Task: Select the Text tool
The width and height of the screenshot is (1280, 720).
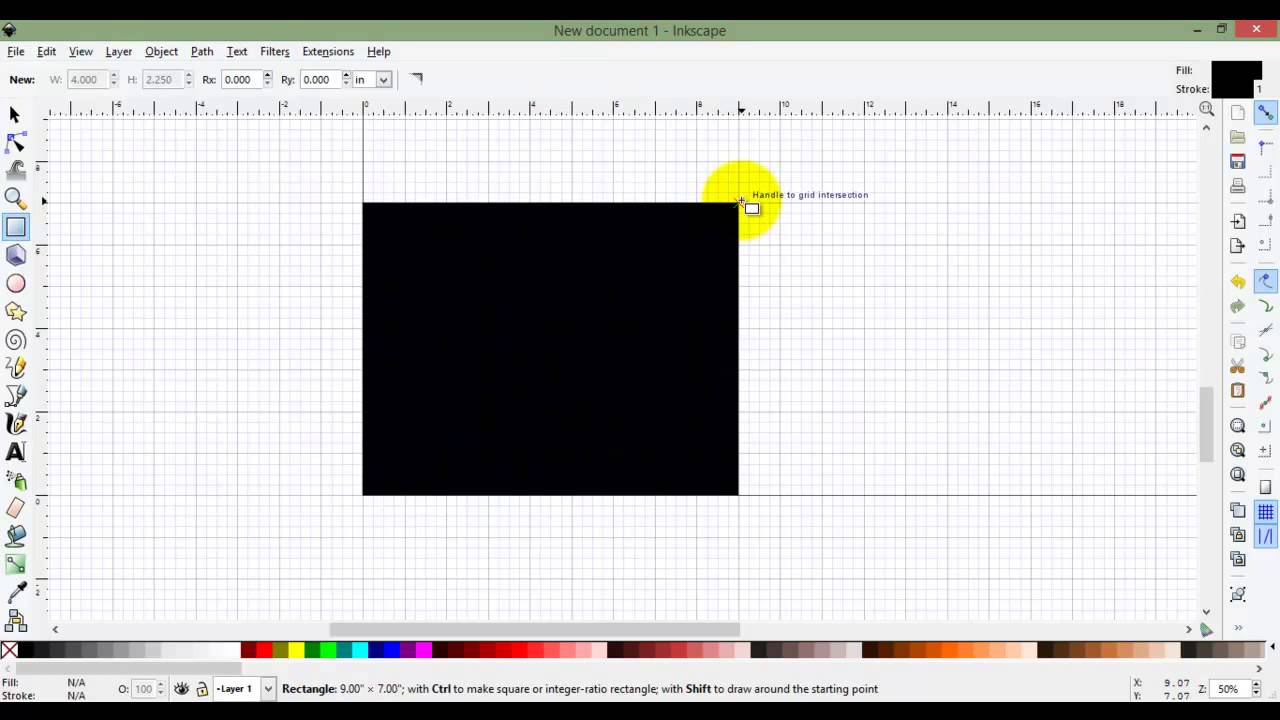Action: tap(15, 452)
